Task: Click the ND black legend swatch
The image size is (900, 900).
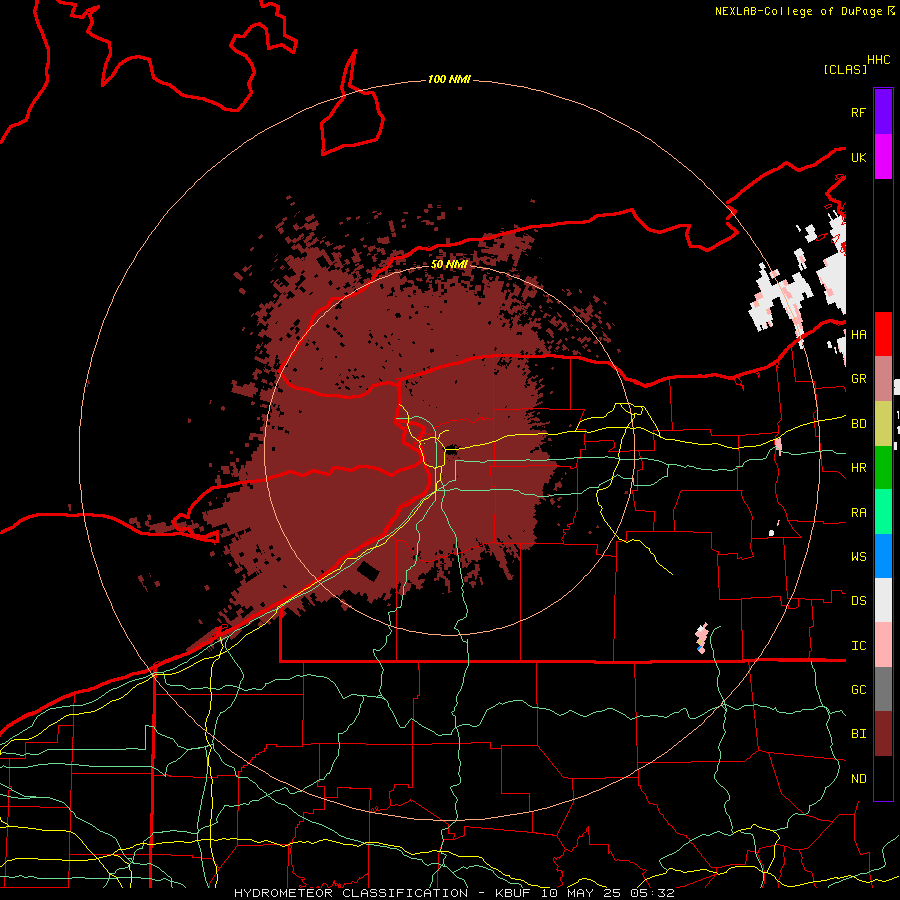Action: click(x=883, y=778)
